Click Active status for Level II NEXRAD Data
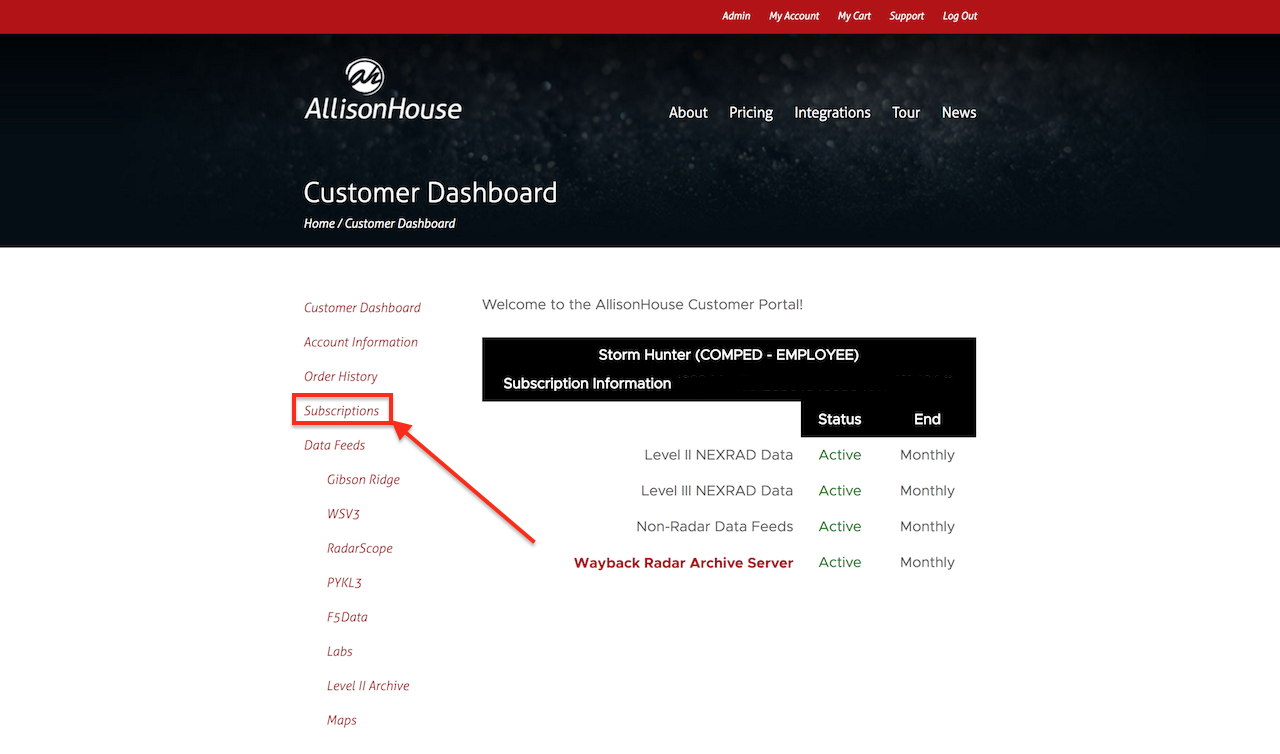Screen dimensions: 1280x754 [x=840, y=455]
